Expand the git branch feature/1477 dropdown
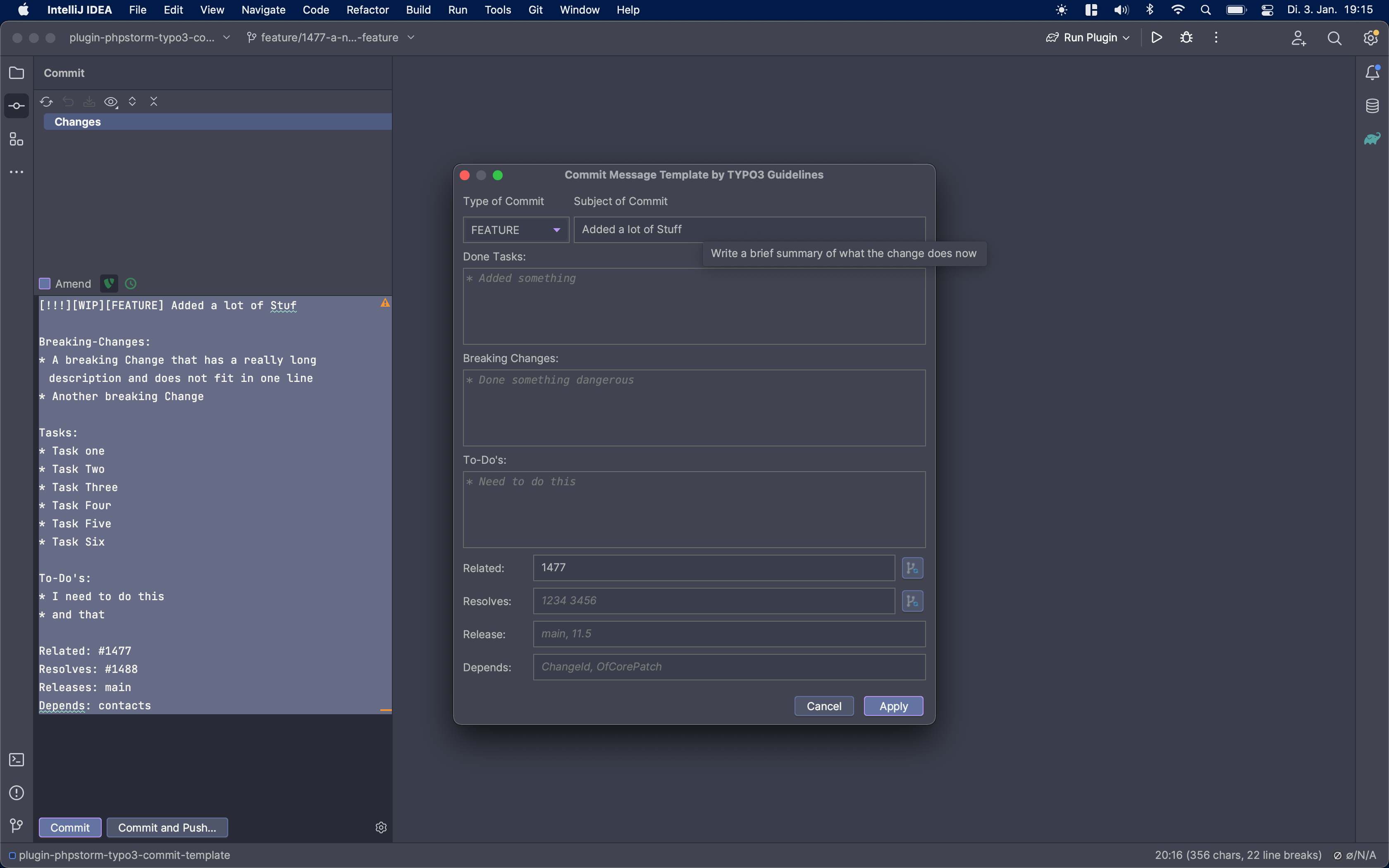This screenshot has height=868, width=1389. 330,37
